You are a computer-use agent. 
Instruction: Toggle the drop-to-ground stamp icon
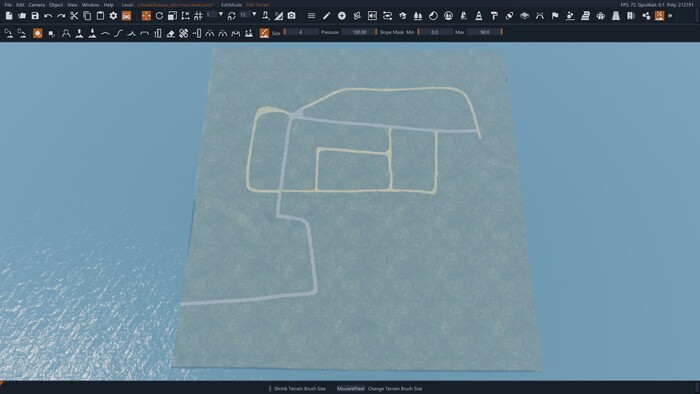(x=266, y=16)
